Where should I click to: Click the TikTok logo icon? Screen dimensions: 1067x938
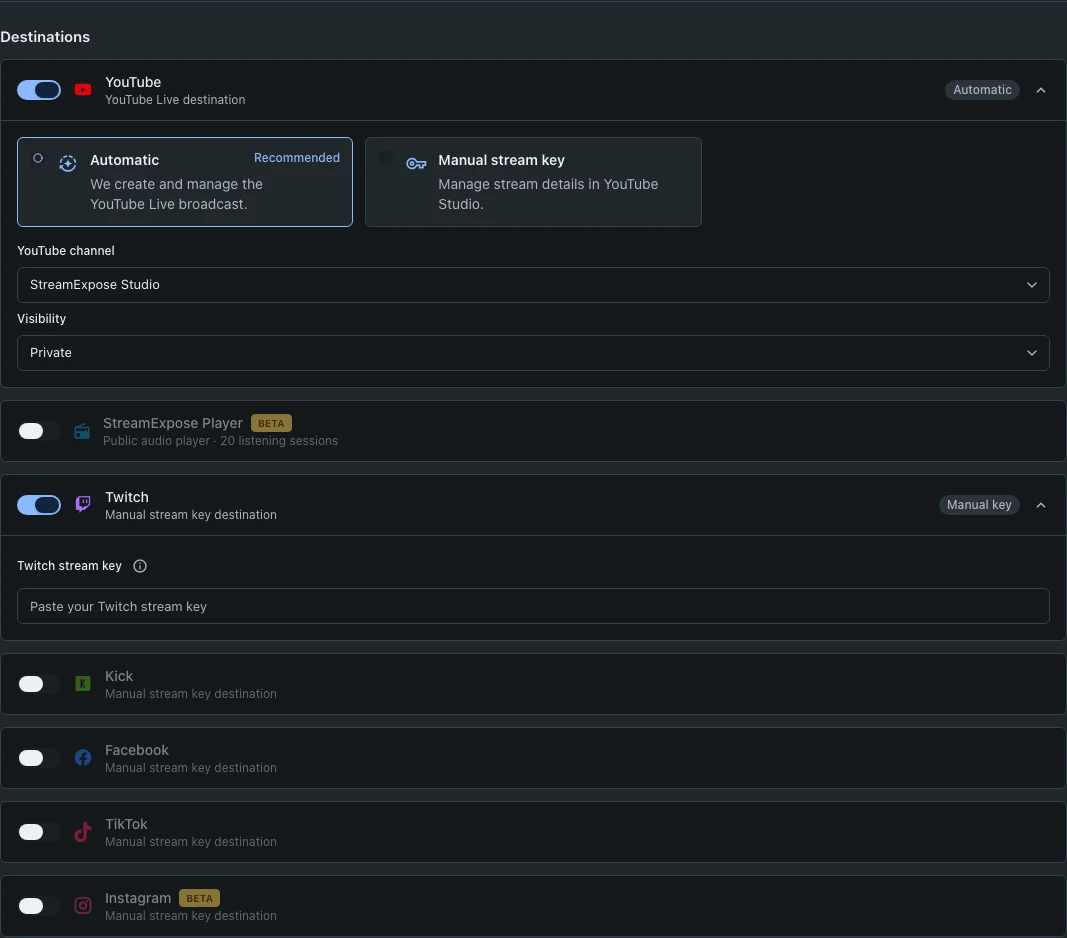pos(83,832)
